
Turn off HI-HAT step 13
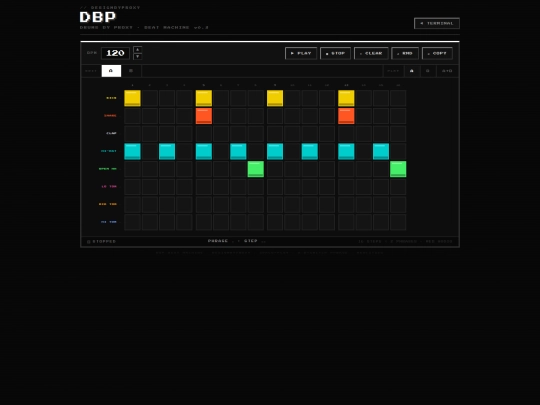(x=346, y=152)
